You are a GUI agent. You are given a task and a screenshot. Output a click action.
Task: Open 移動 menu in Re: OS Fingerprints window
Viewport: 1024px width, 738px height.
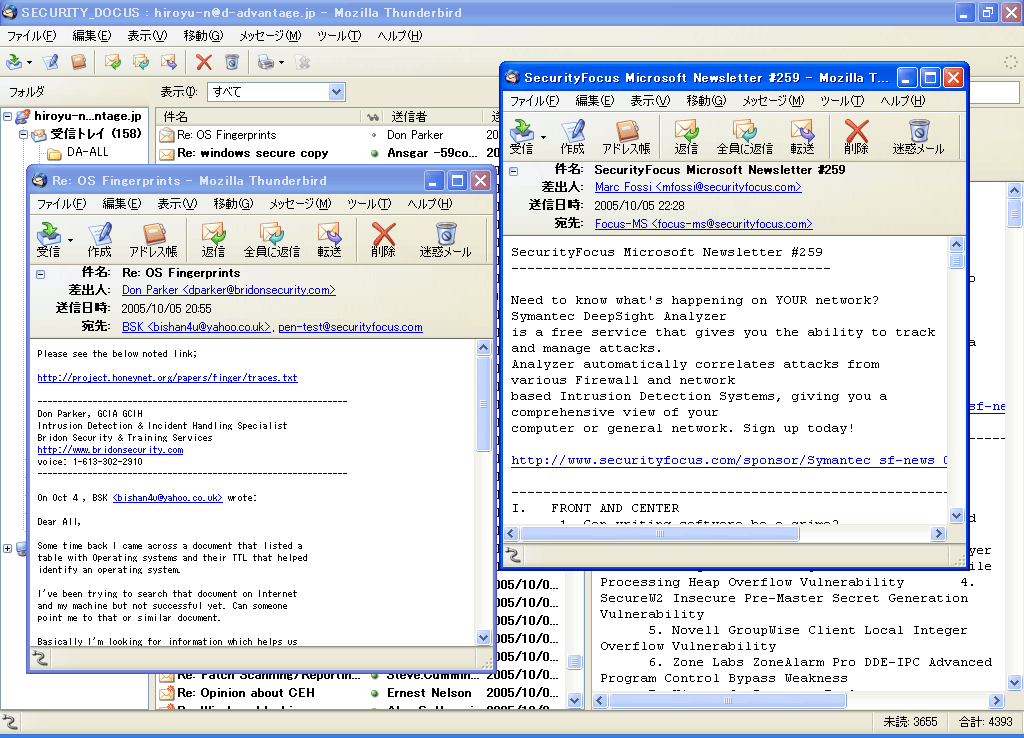[x=233, y=204]
